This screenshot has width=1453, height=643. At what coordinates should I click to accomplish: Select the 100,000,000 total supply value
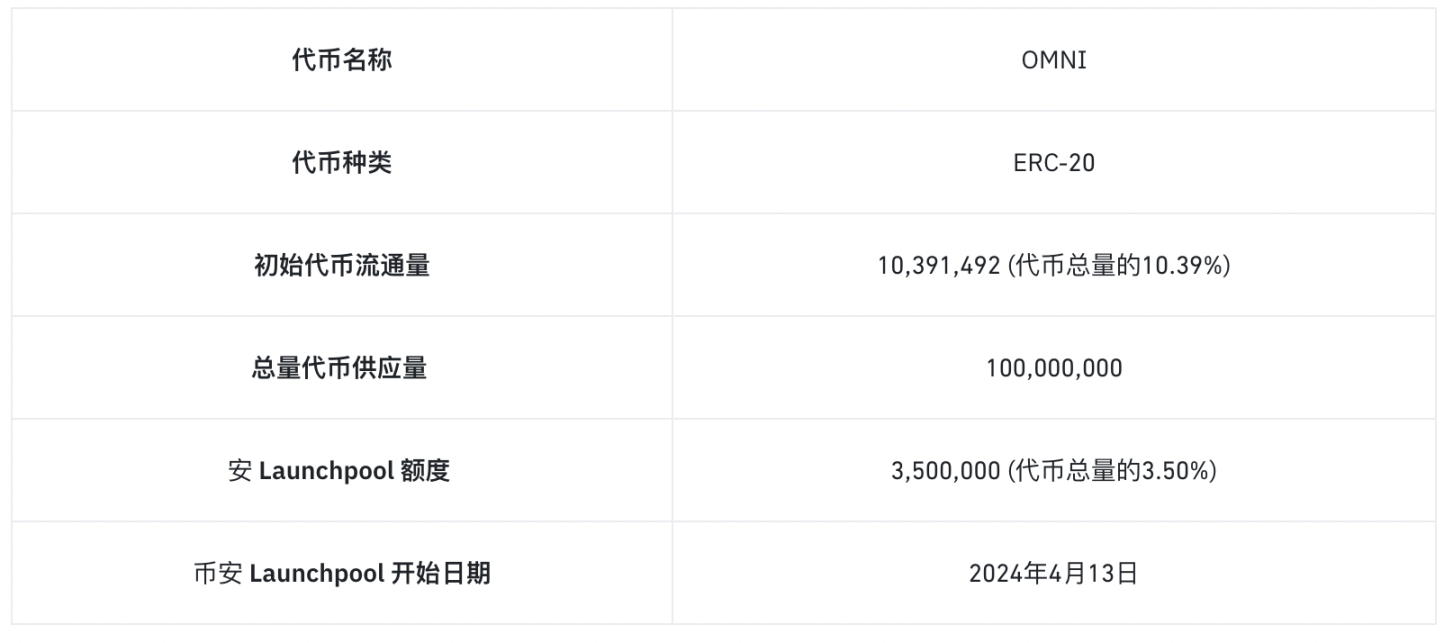(x=1054, y=368)
